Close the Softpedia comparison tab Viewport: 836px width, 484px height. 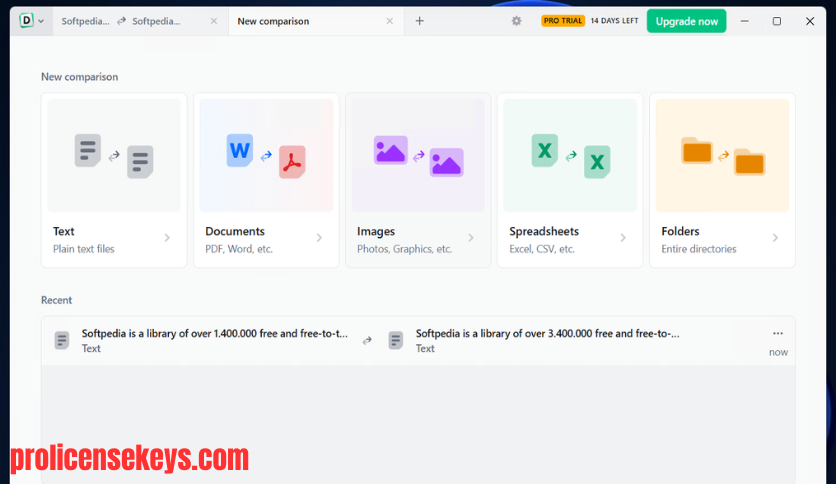point(214,21)
